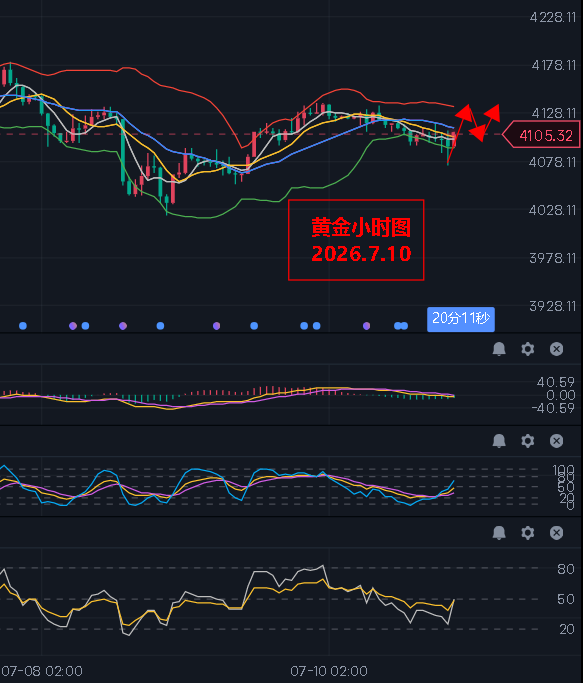Open alert bell for MACD indicator panel
This screenshot has height=683, width=583.
(x=499, y=349)
